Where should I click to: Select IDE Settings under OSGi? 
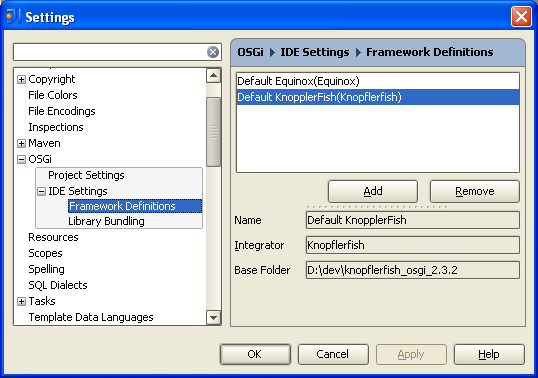pos(78,191)
